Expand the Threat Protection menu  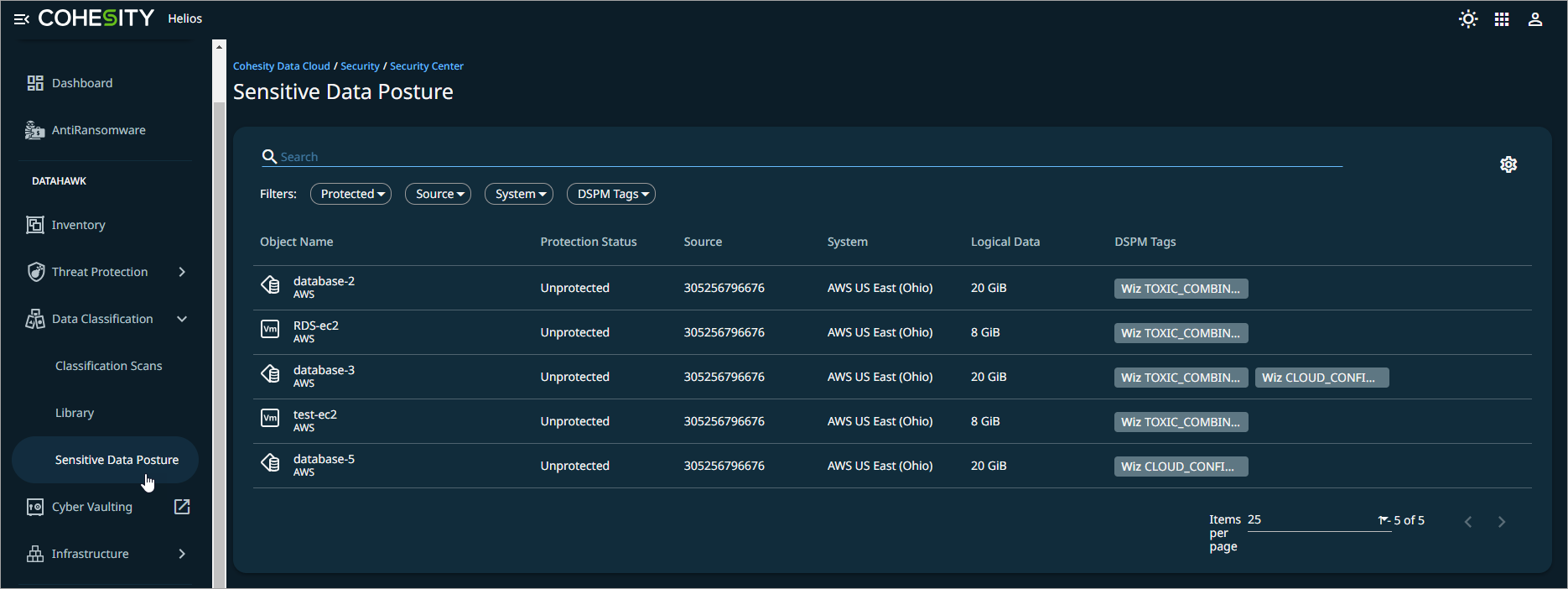182,272
